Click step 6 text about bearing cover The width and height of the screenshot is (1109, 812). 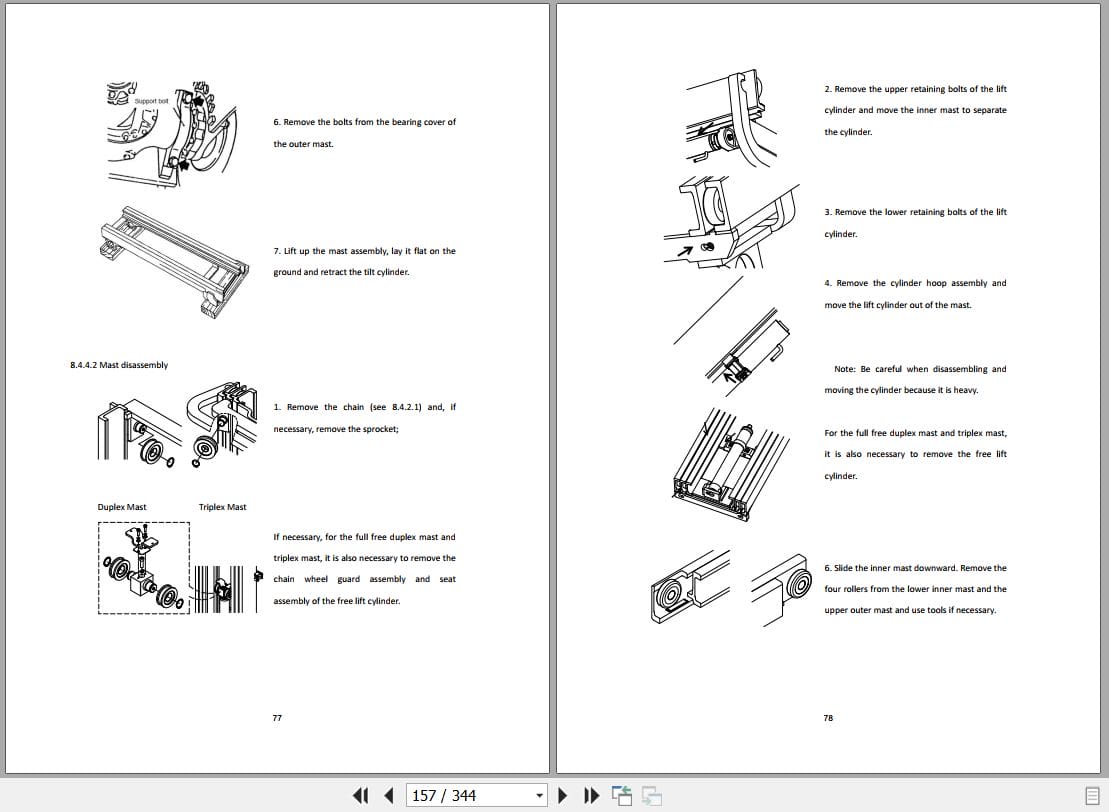[364, 133]
